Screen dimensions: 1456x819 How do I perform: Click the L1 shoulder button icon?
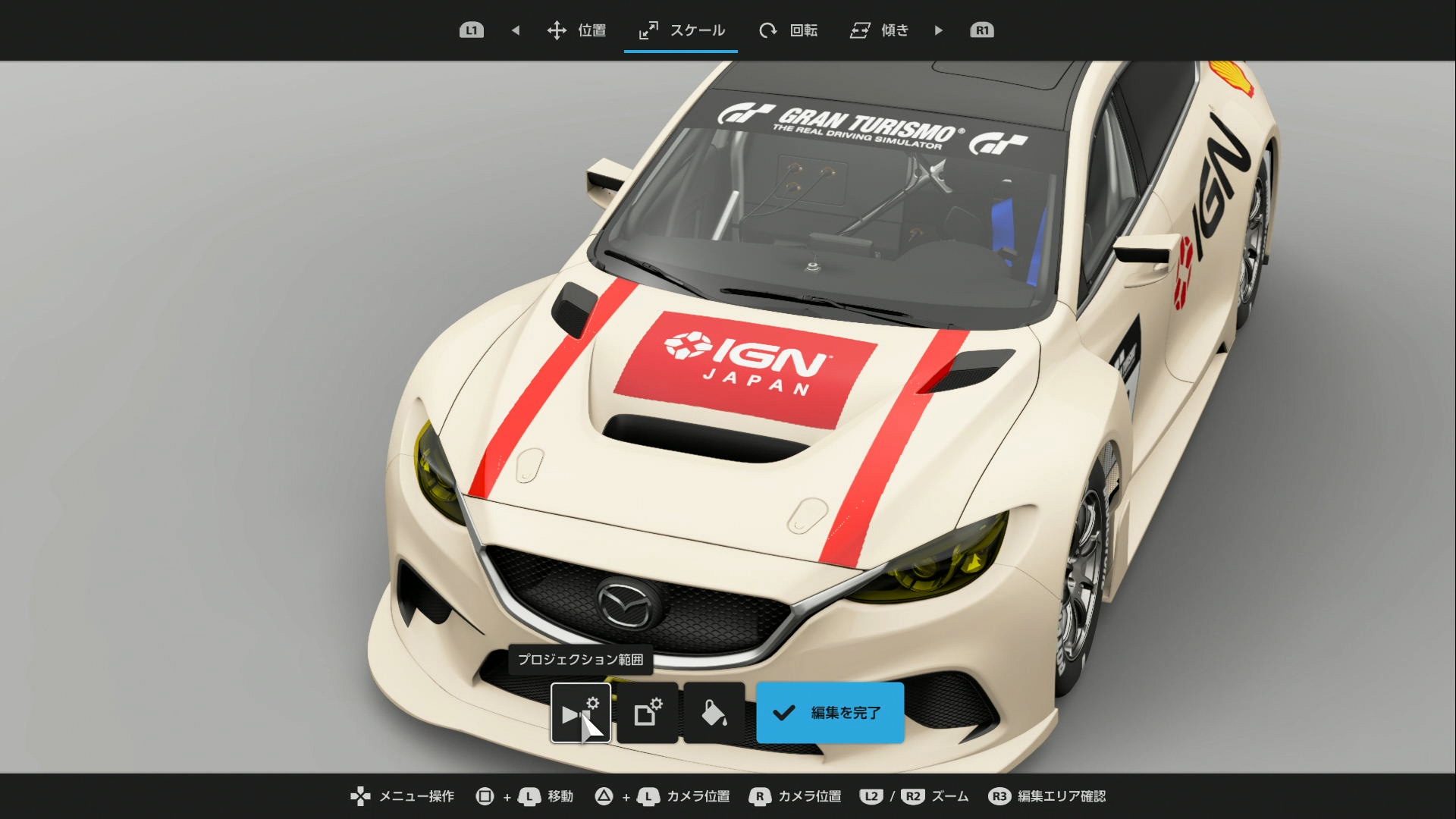(x=471, y=30)
